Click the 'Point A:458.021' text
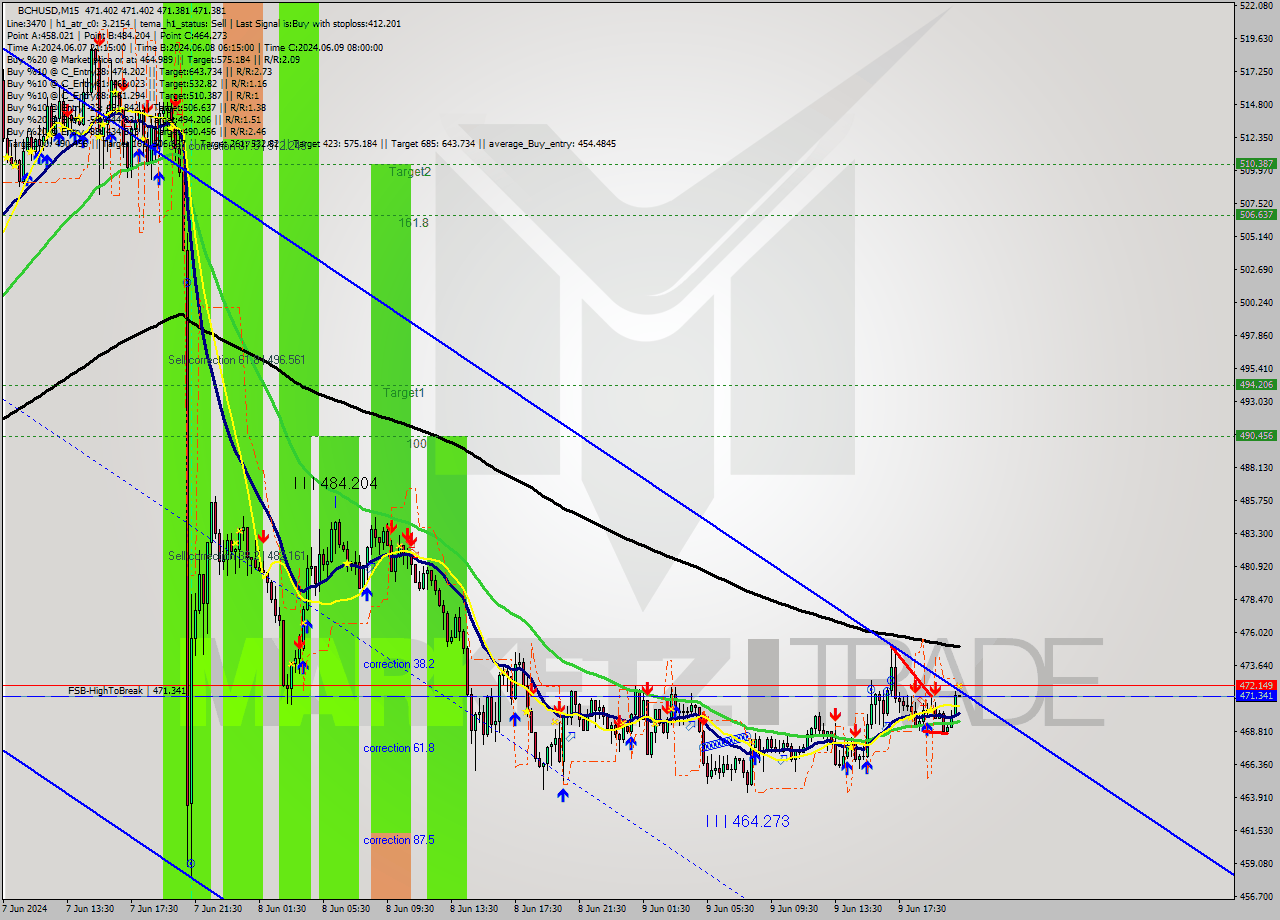Viewport: 1280px width, 920px height. 39,35
